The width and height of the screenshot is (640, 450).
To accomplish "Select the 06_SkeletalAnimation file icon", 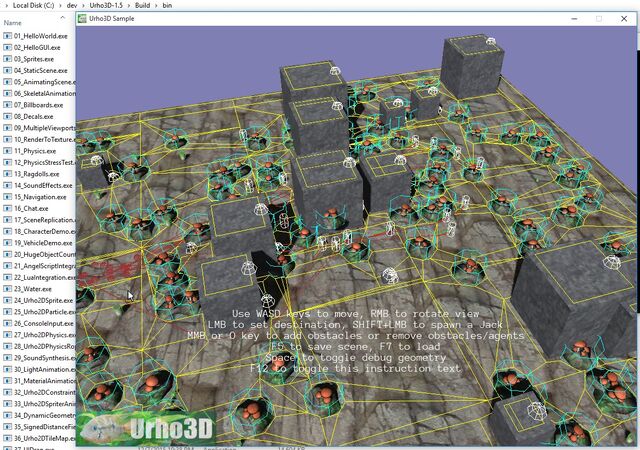I will point(7,94).
